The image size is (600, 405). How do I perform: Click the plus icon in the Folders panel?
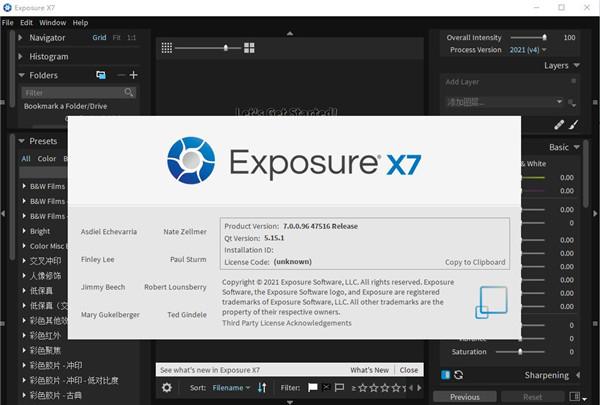[134, 75]
